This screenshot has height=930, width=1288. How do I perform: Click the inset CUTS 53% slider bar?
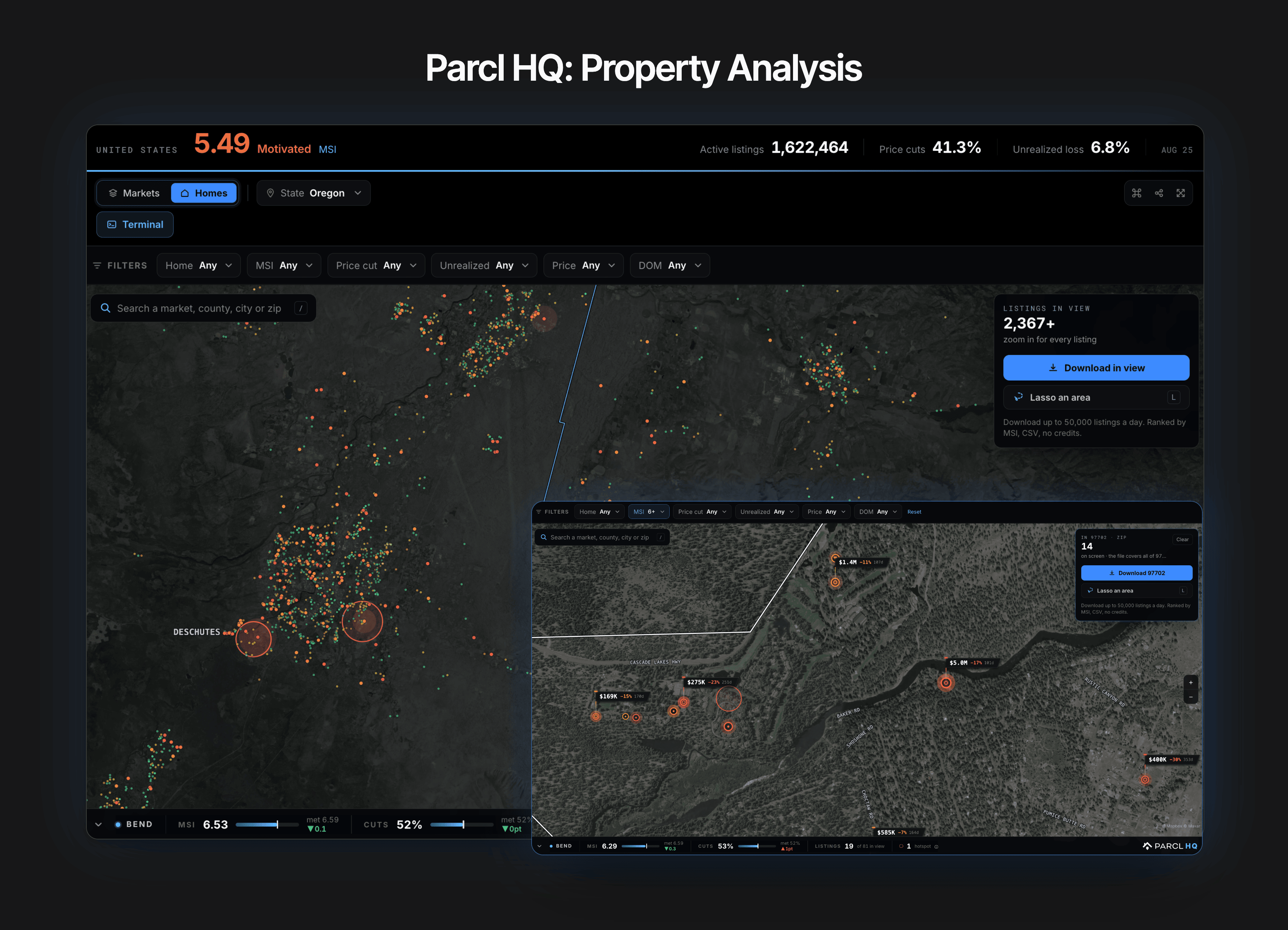[756, 847]
